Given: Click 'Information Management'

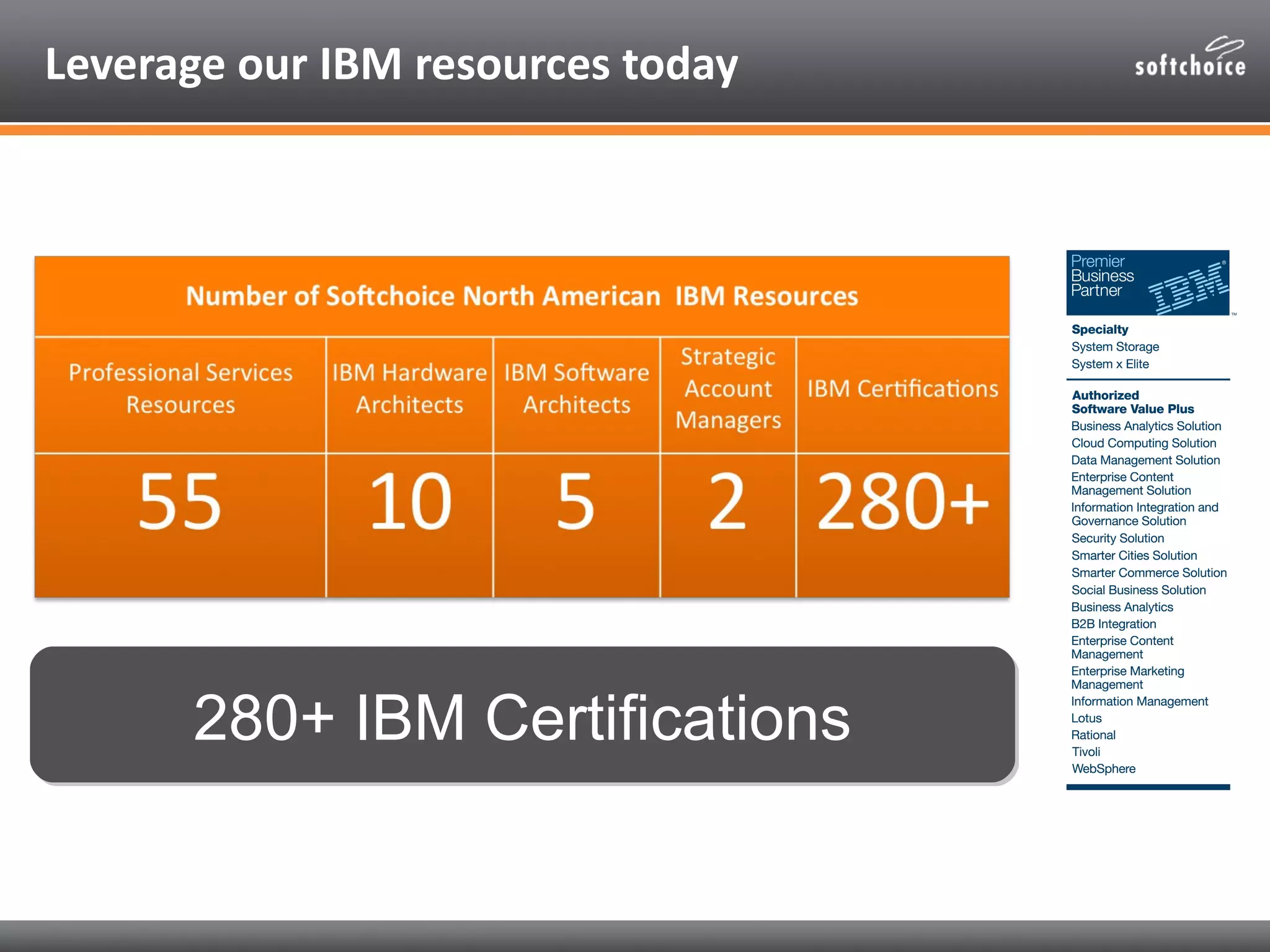Looking at the screenshot, I should click(1140, 702).
